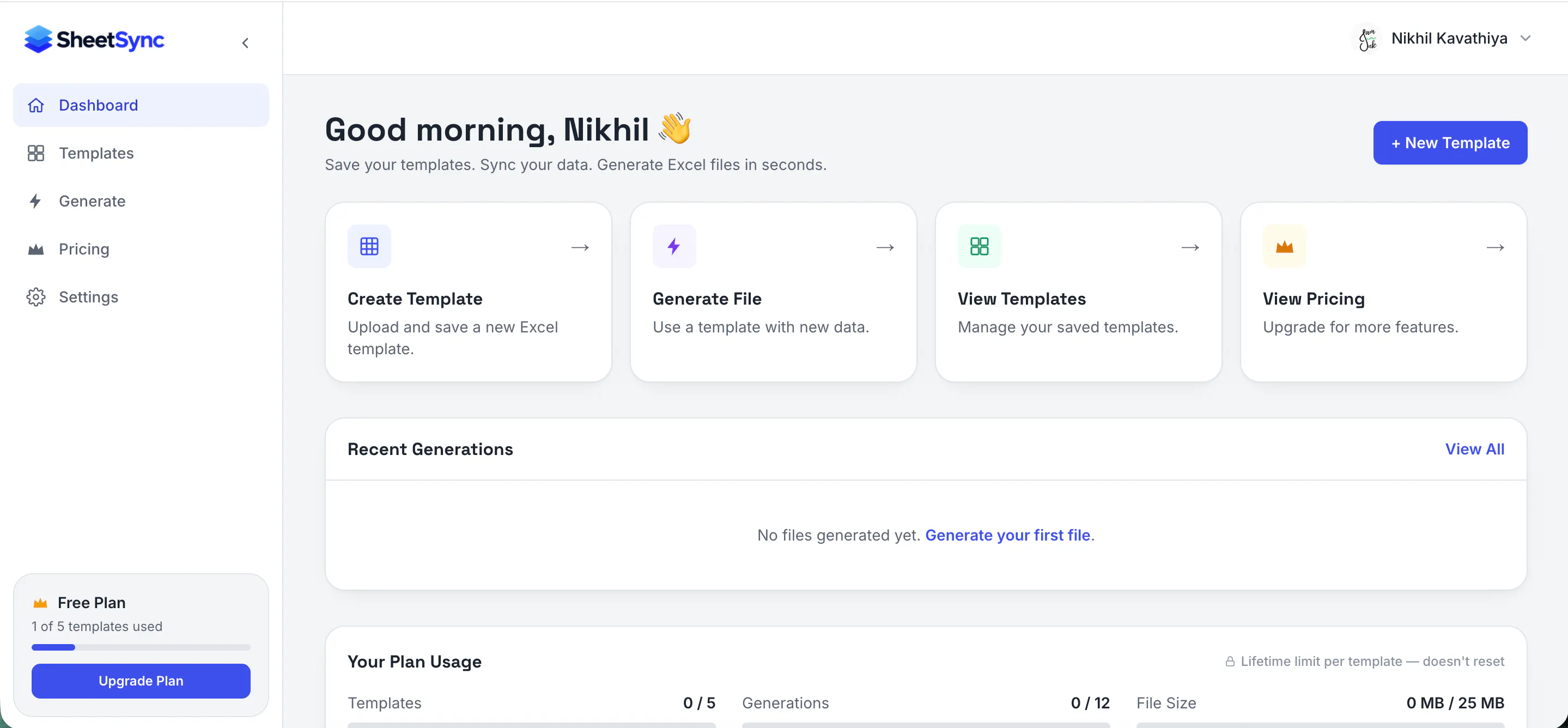The height and width of the screenshot is (728, 1568).
Task: Open the View Pricing card title
Action: 1314,299
